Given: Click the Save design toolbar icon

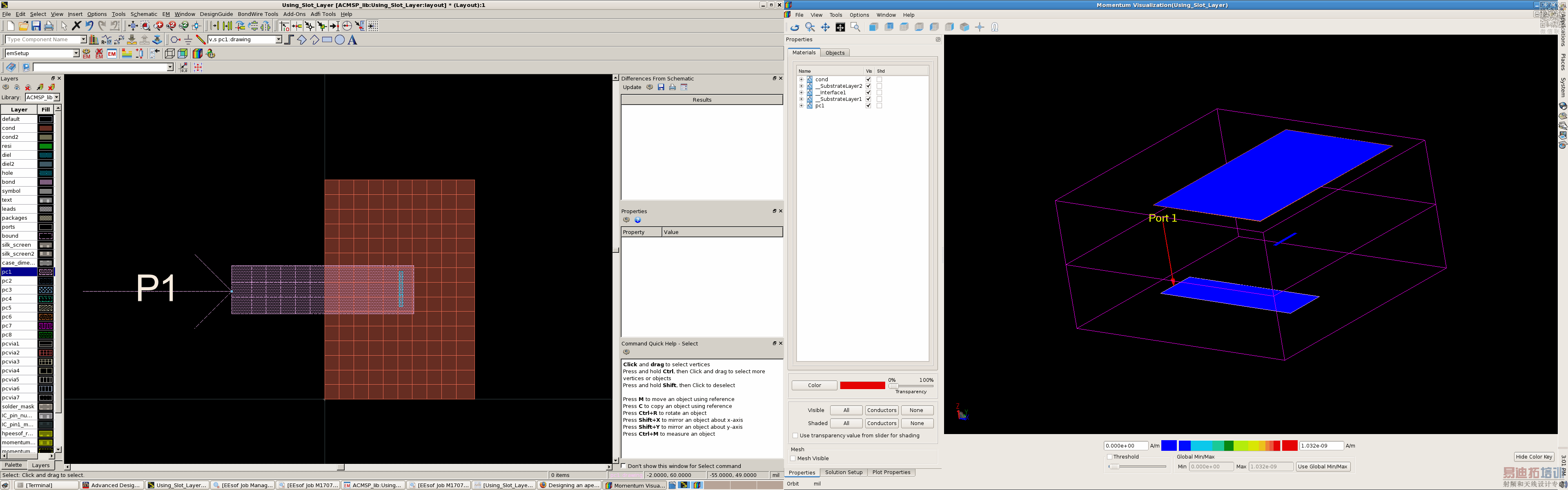Looking at the screenshot, I should [x=36, y=26].
